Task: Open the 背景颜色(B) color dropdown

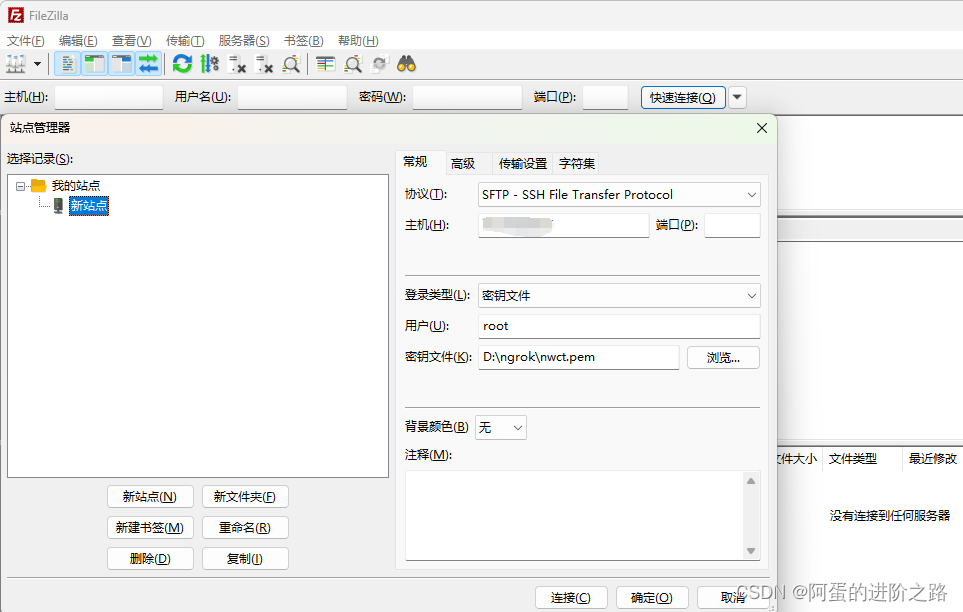Action: (501, 427)
